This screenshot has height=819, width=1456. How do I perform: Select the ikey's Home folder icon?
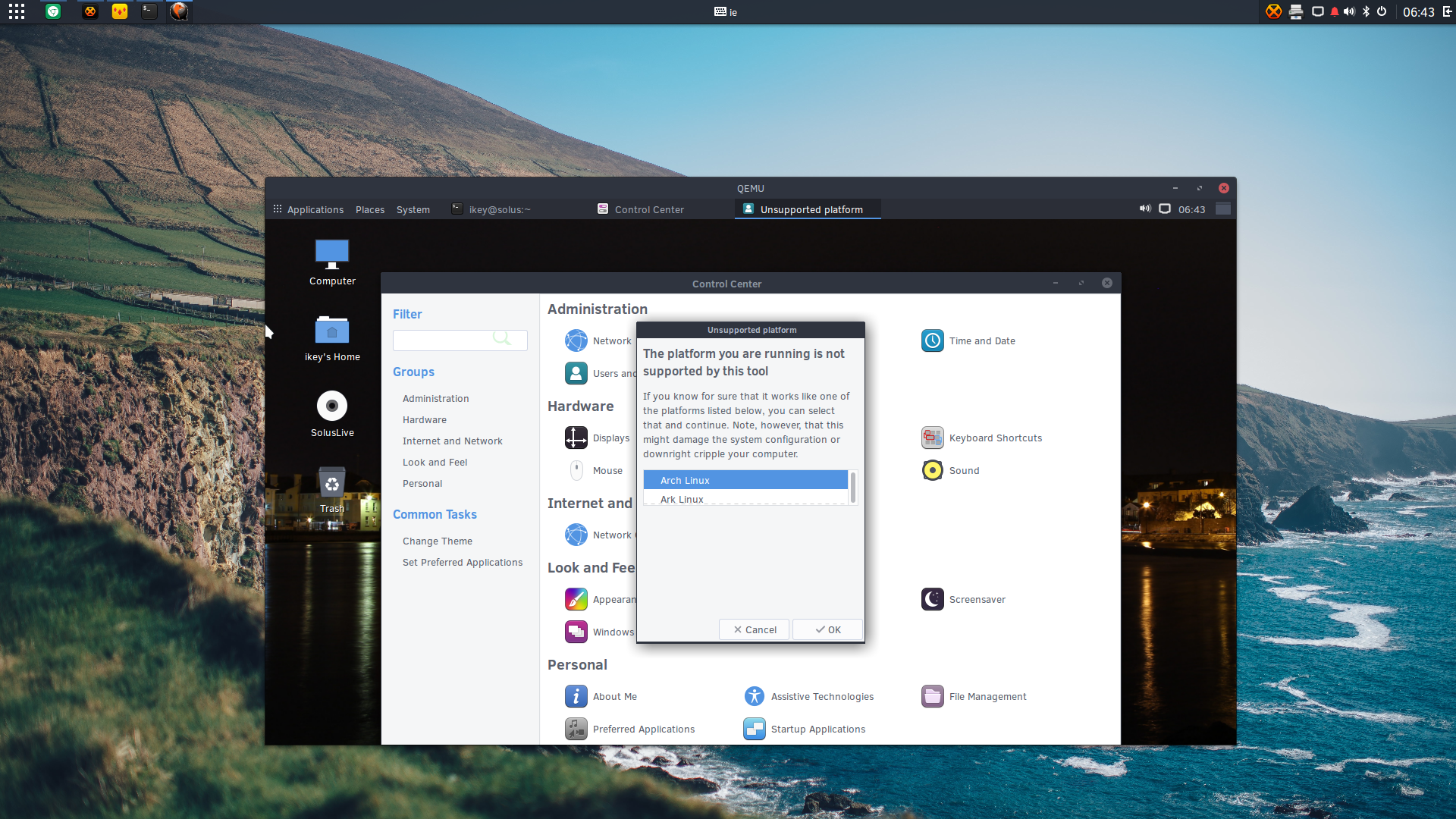332,331
